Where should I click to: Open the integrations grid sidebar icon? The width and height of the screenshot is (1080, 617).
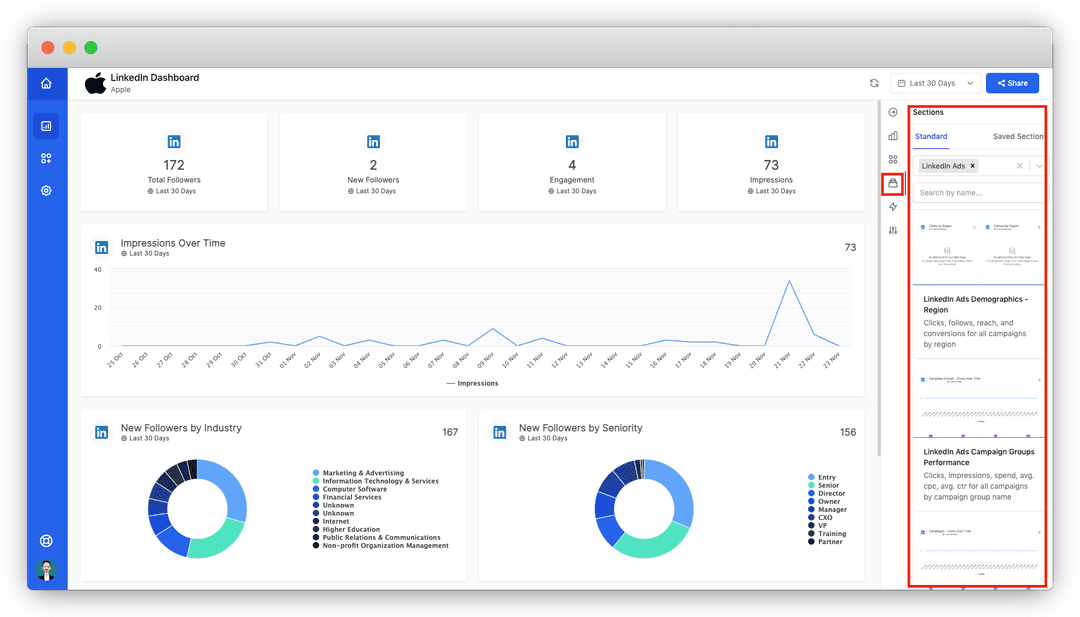[46, 158]
